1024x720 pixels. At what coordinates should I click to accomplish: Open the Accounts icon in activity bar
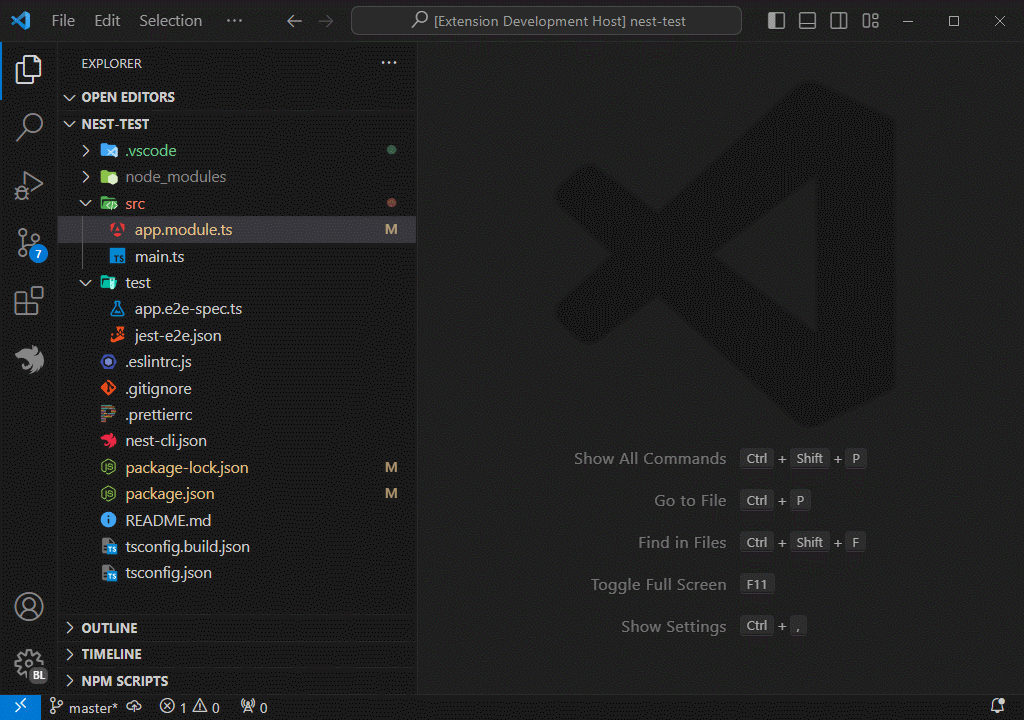coord(29,606)
